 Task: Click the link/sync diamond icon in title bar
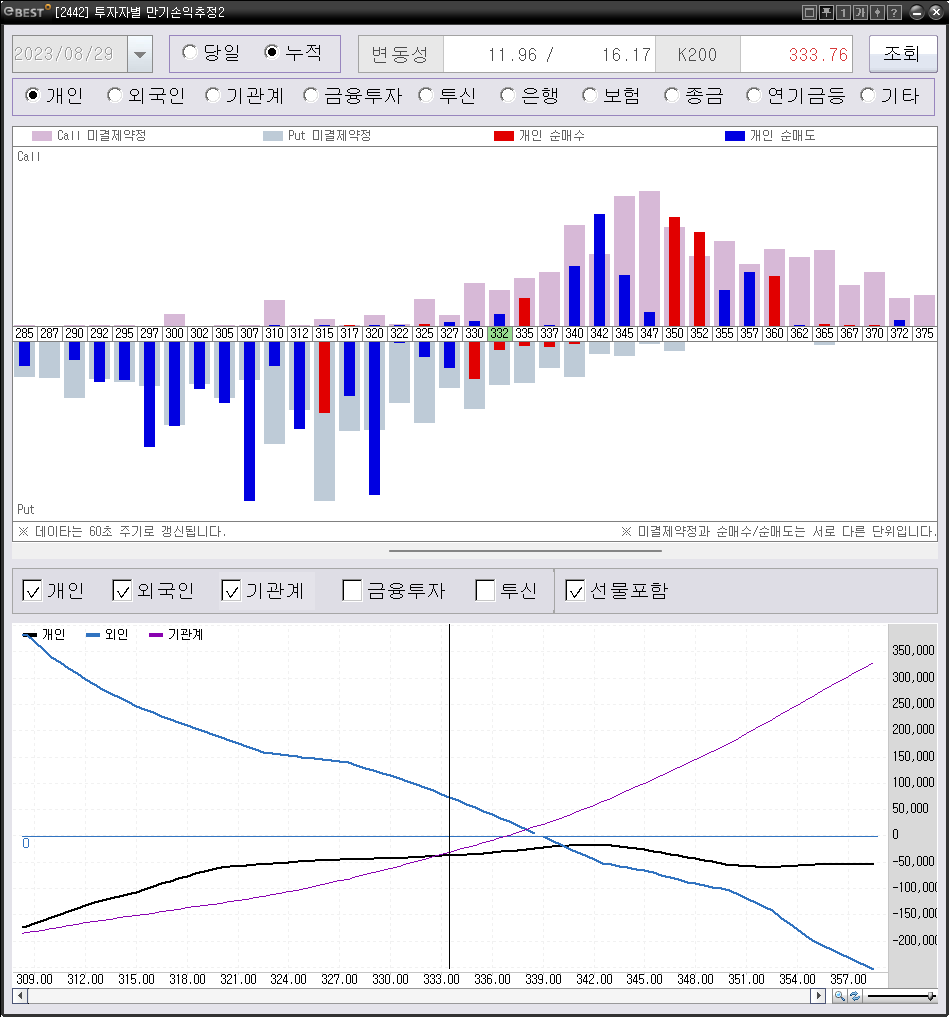tap(877, 12)
